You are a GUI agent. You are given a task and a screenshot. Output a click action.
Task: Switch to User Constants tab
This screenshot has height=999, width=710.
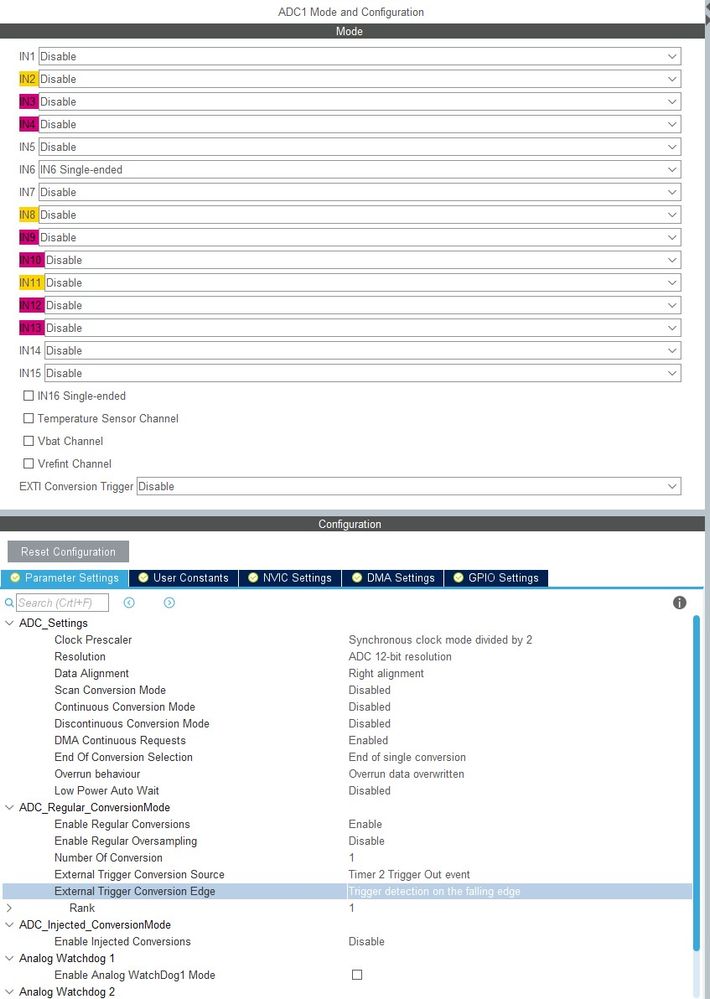pyautogui.click(x=184, y=577)
